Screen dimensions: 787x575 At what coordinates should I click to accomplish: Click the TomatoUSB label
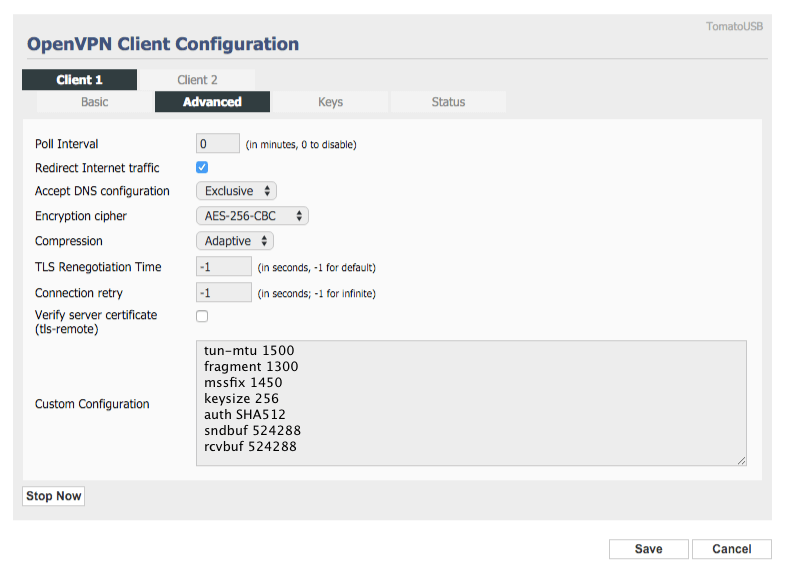[734, 27]
